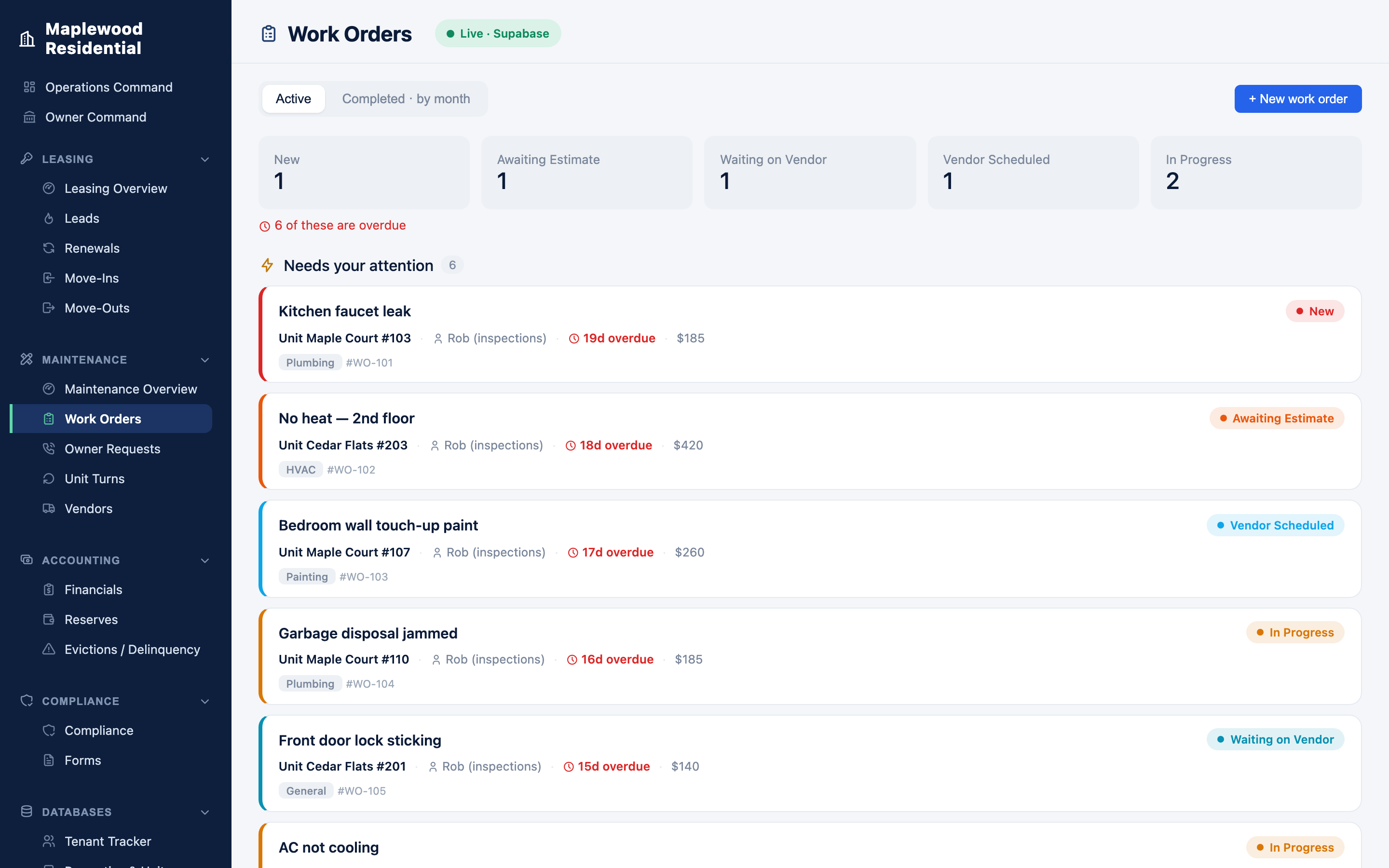Screen dimensions: 1389x868
Task: Click the 6 of these are overdue notice
Action: tap(333, 226)
